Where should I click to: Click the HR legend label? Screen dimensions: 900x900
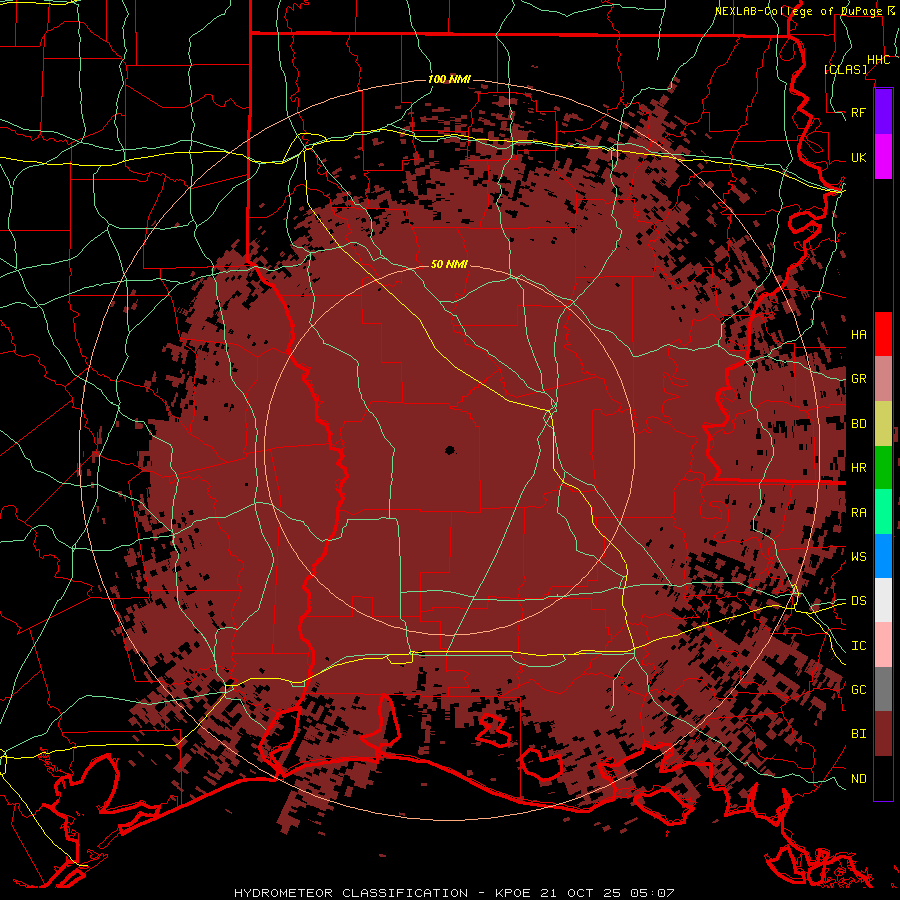pos(858,468)
